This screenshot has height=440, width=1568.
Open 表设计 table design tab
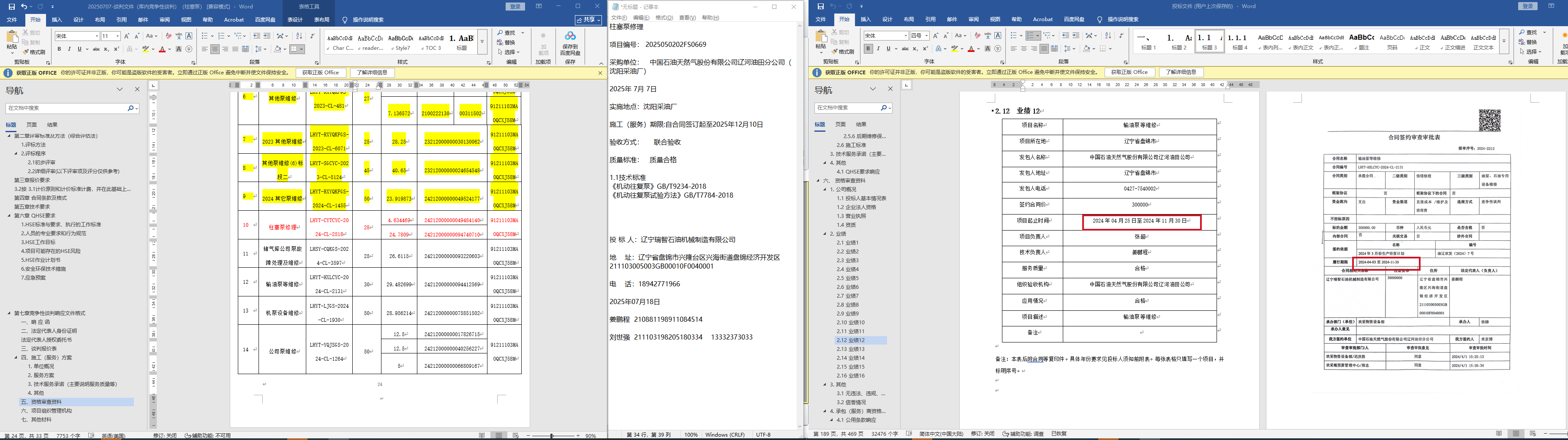tap(294, 19)
